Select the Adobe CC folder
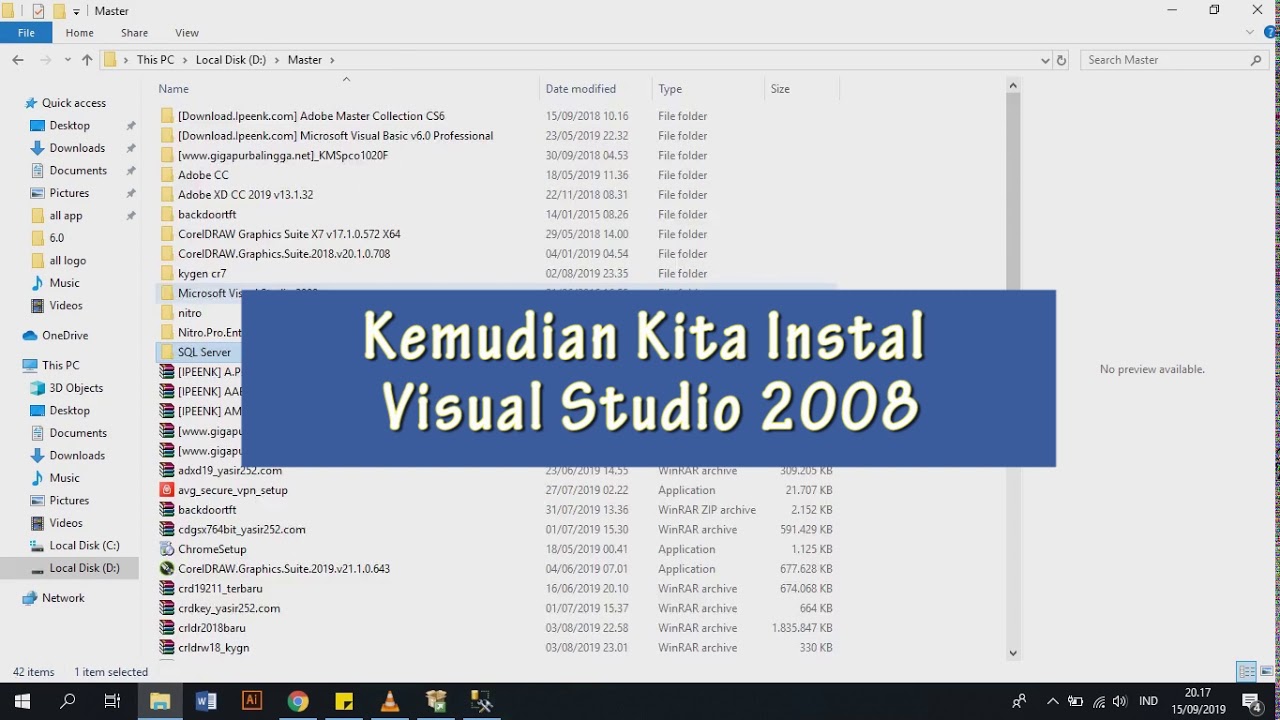Viewport: 1280px width, 720px height. (x=203, y=175)
